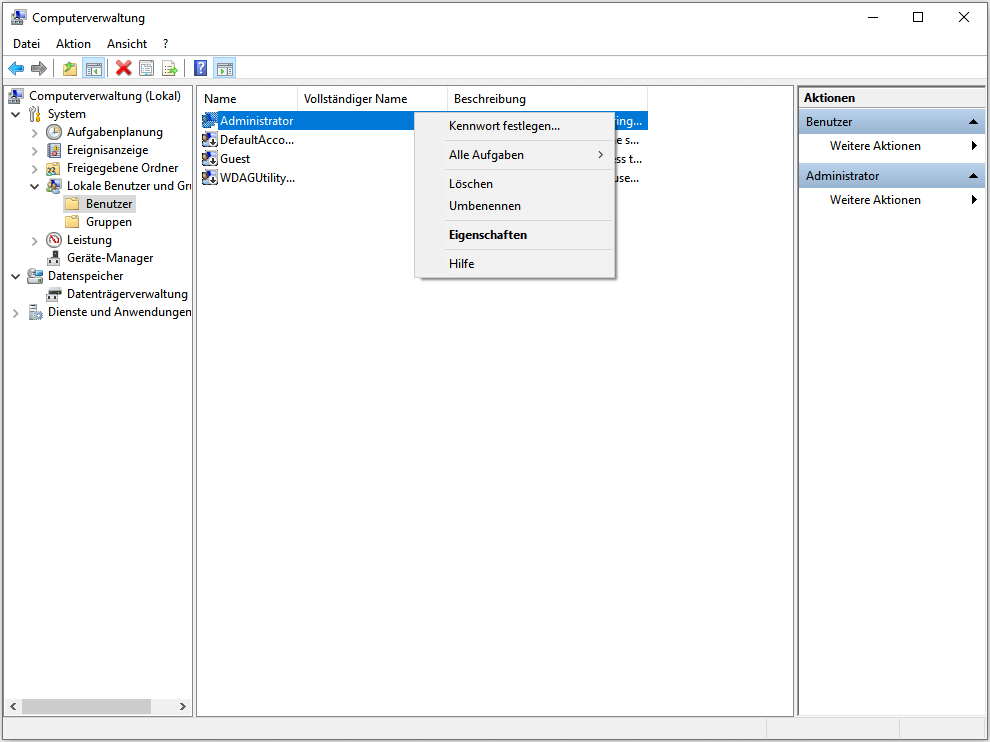Collapse the Lokale Benutzer und Gruppen node
This screenshot has width=990, height=742.
tap(35, 186)
